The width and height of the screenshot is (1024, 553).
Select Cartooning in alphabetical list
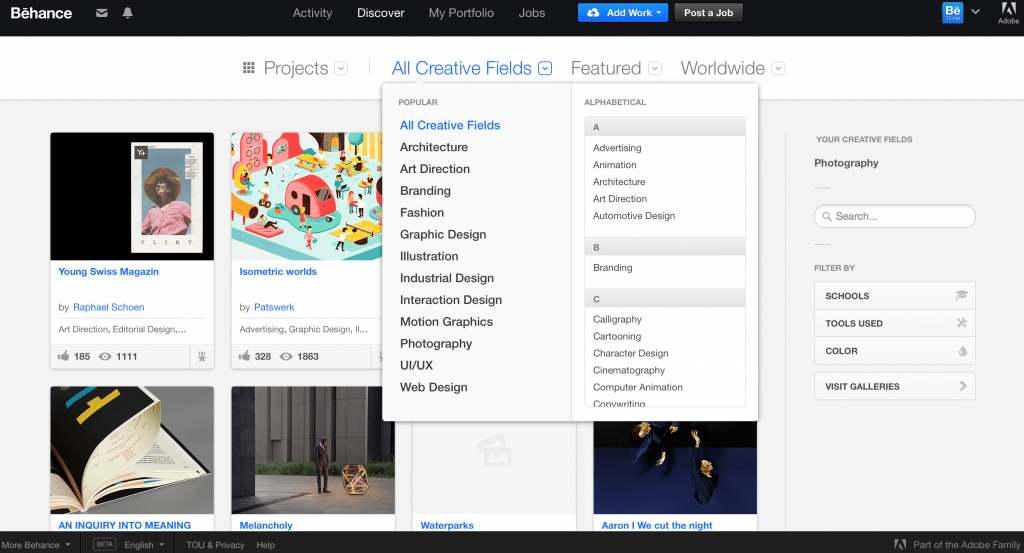(616, 336)
